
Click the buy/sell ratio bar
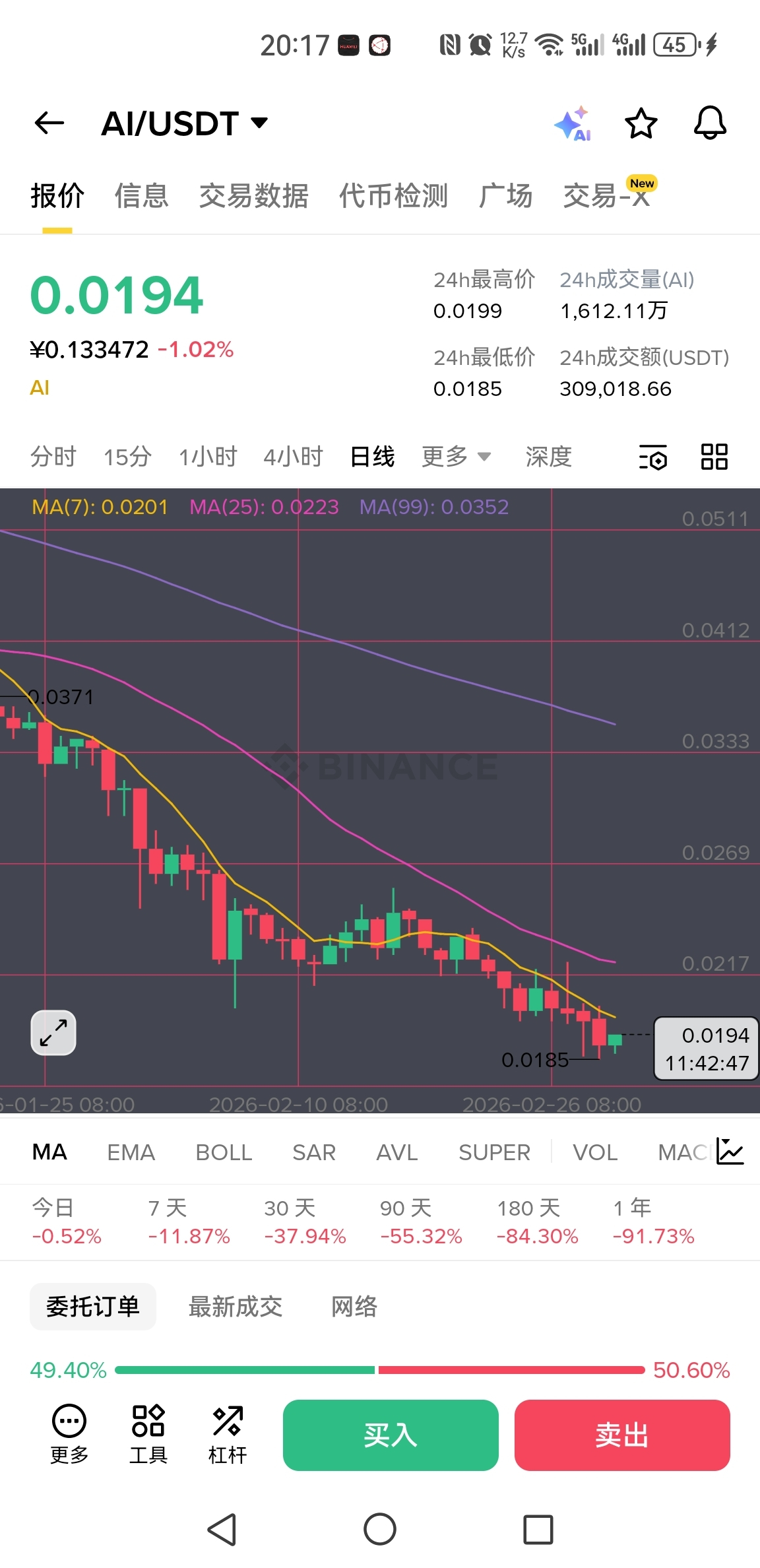[380, 1370]
